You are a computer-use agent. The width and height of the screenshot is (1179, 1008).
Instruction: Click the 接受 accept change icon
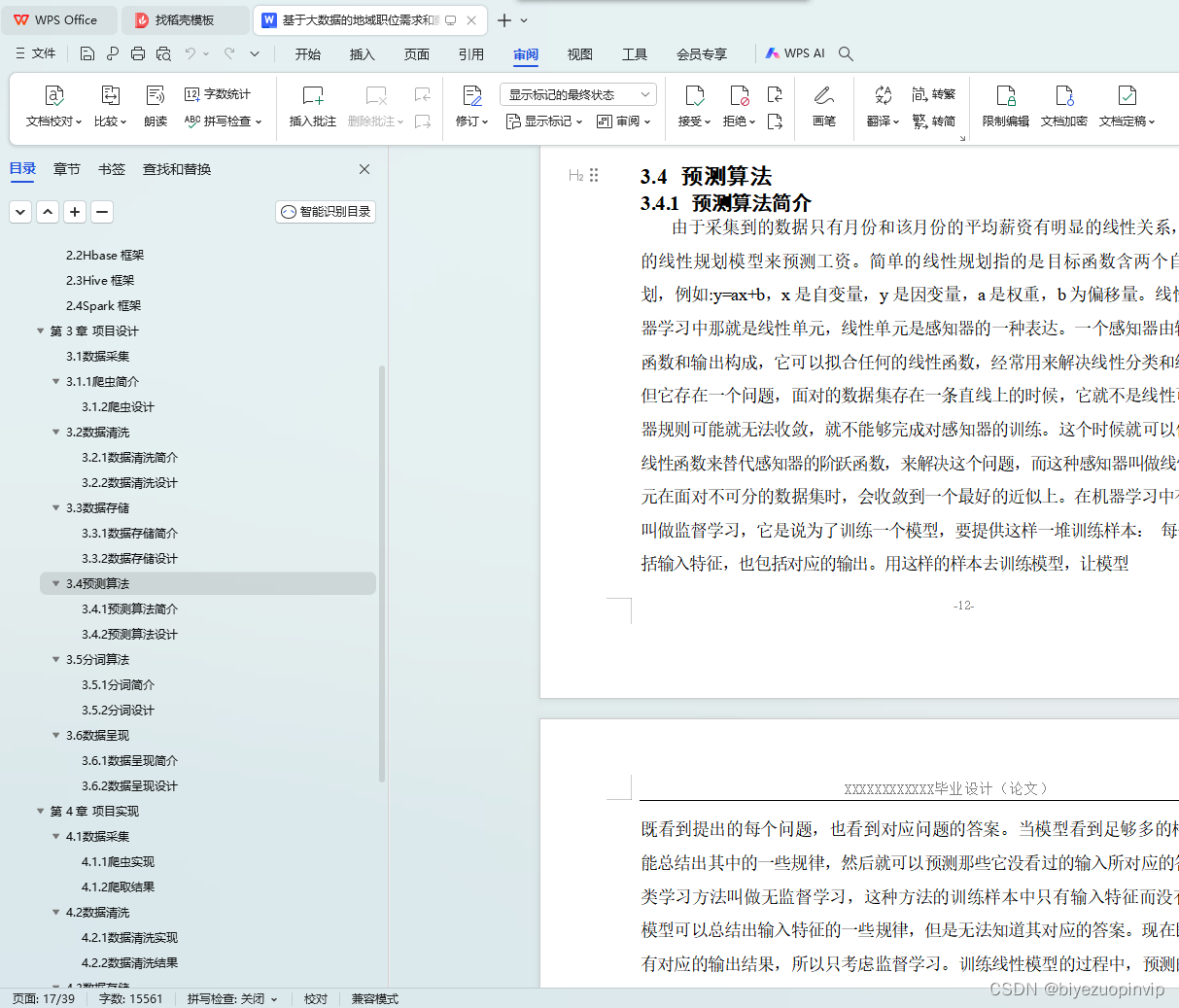click(695, 95)
